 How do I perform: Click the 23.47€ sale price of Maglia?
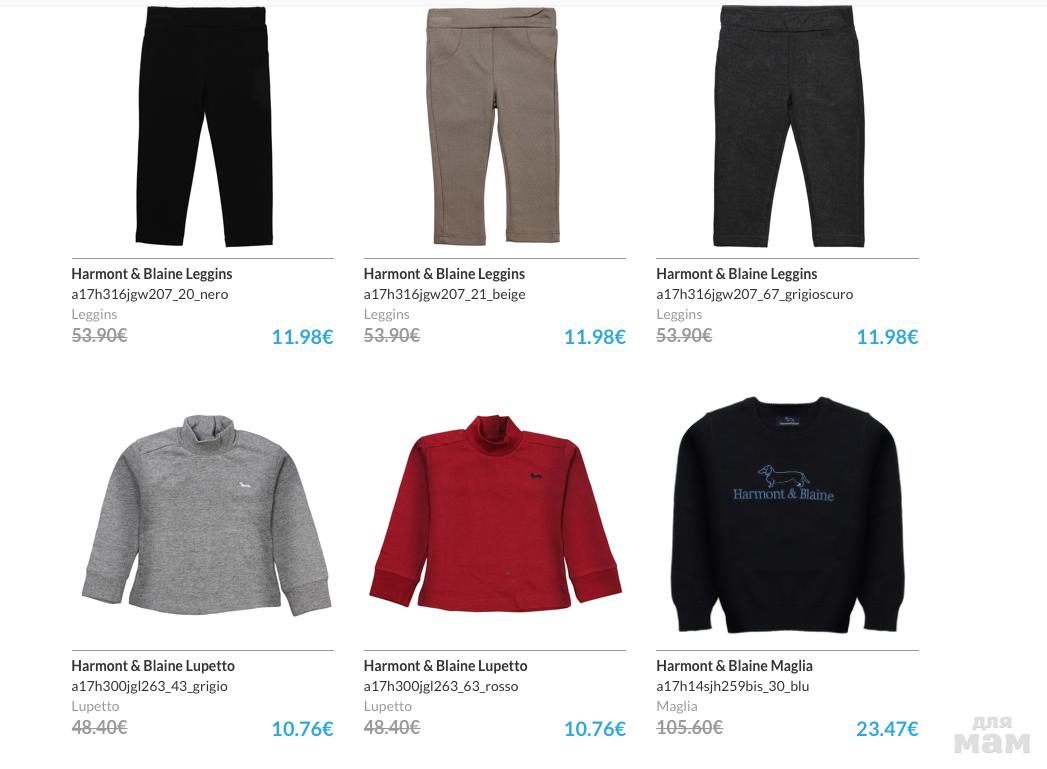(x=887, y=728)
